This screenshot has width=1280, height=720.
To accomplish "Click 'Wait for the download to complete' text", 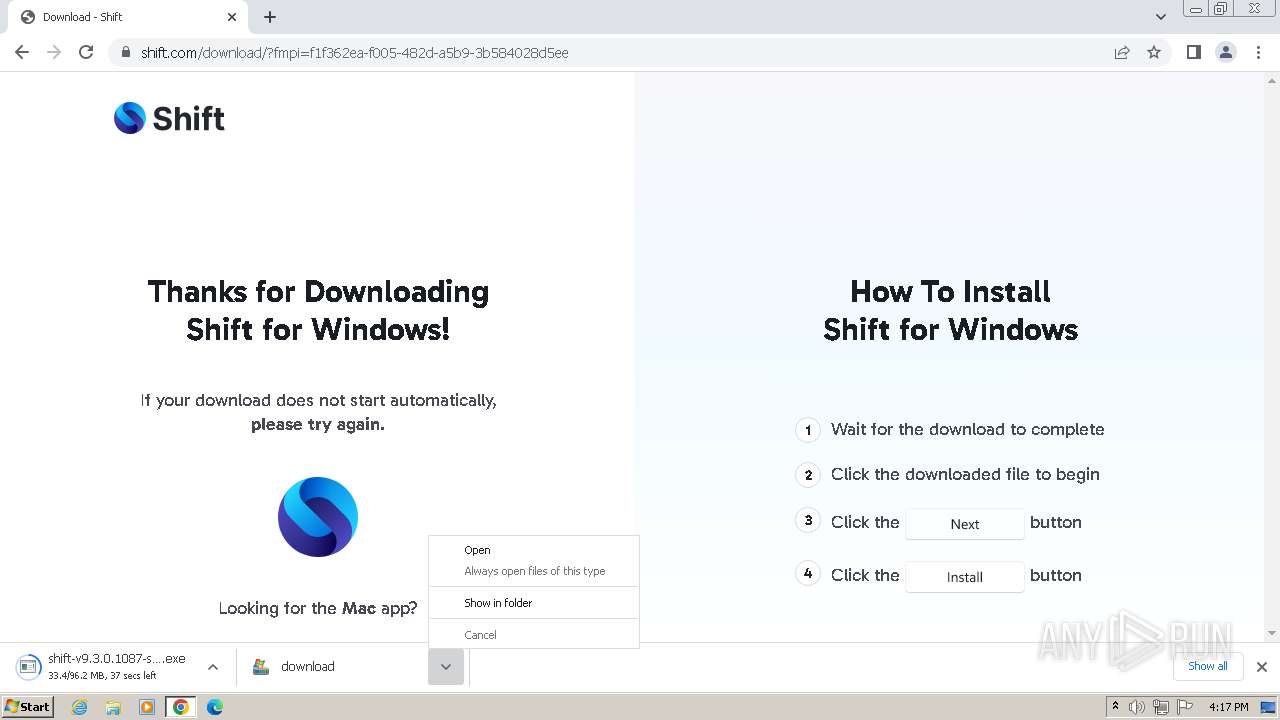I will coord(968,429).
